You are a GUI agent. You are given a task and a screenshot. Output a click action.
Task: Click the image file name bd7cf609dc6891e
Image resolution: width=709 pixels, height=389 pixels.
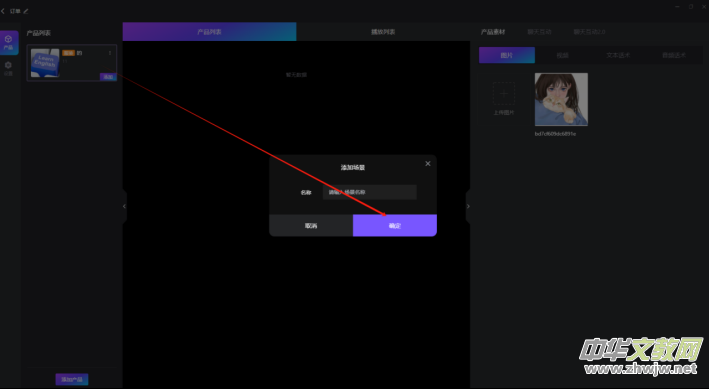pos(555,134)
